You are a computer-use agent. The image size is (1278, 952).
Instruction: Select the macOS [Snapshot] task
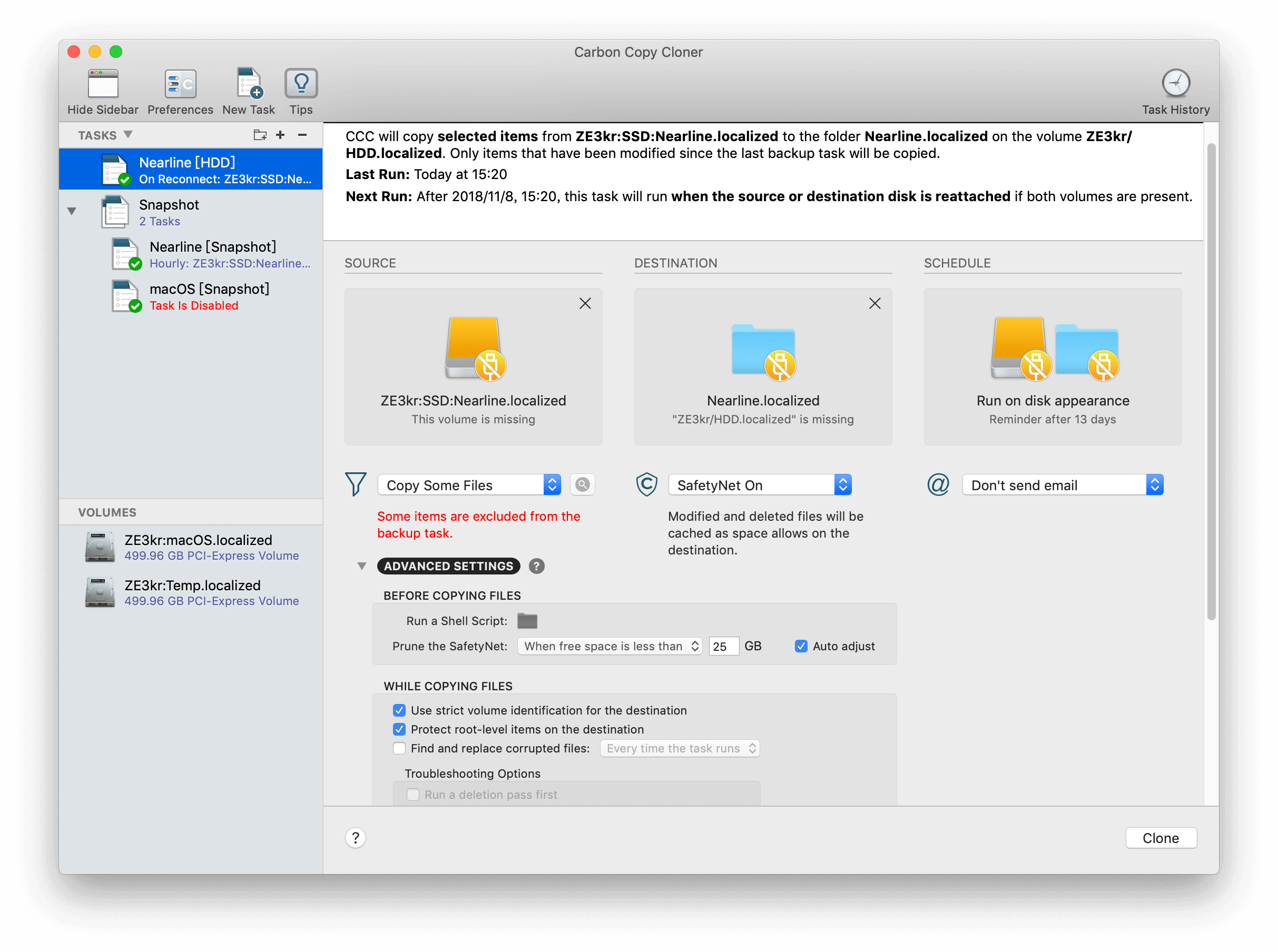click(x=191, y=296)
